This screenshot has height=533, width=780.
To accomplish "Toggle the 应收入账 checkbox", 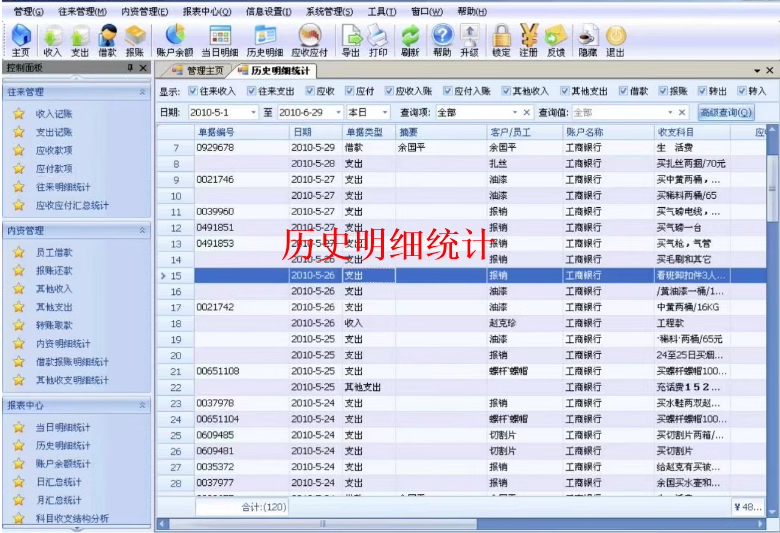I will pos(390,91).
